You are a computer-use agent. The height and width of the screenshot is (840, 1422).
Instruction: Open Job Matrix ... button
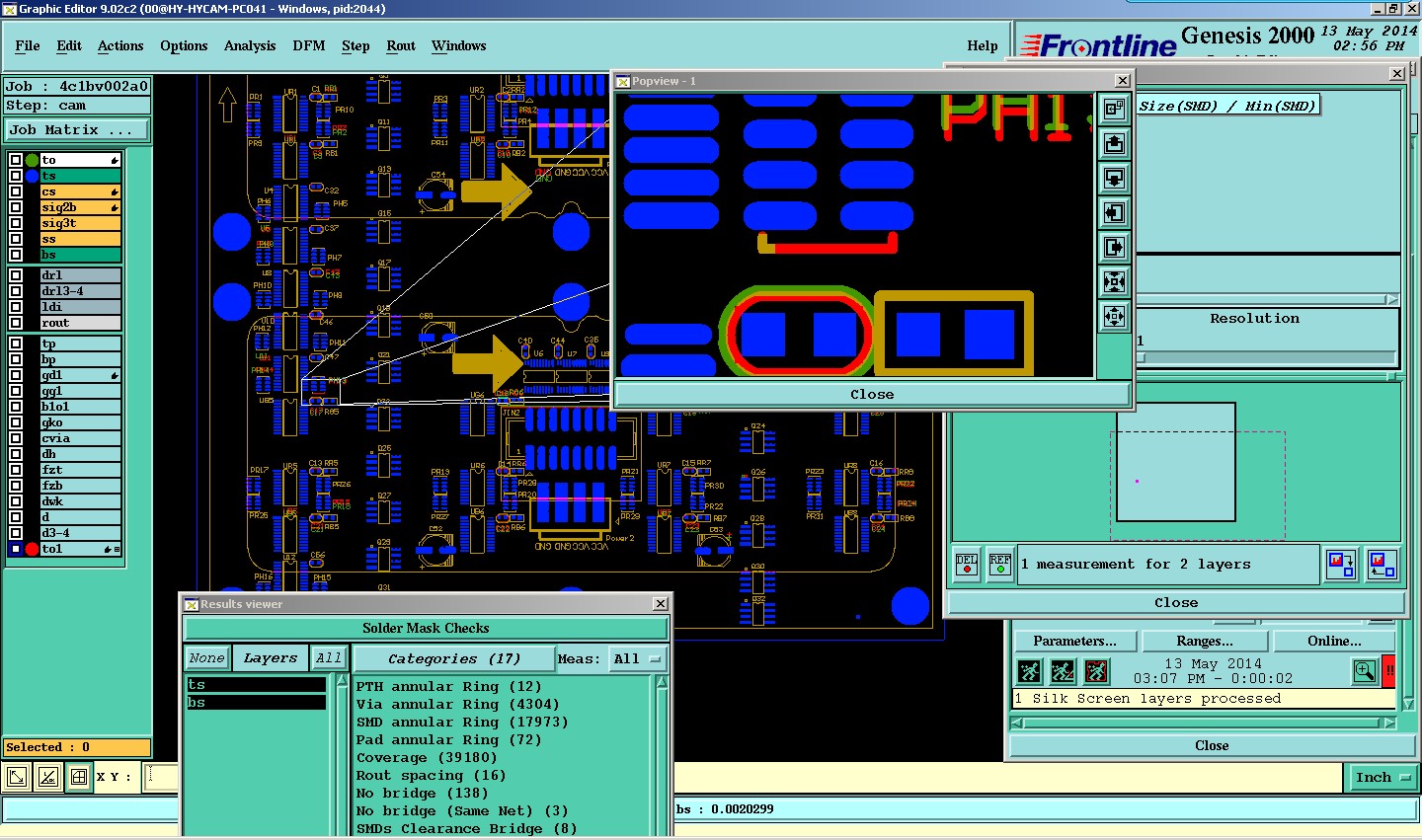[77, 129]
